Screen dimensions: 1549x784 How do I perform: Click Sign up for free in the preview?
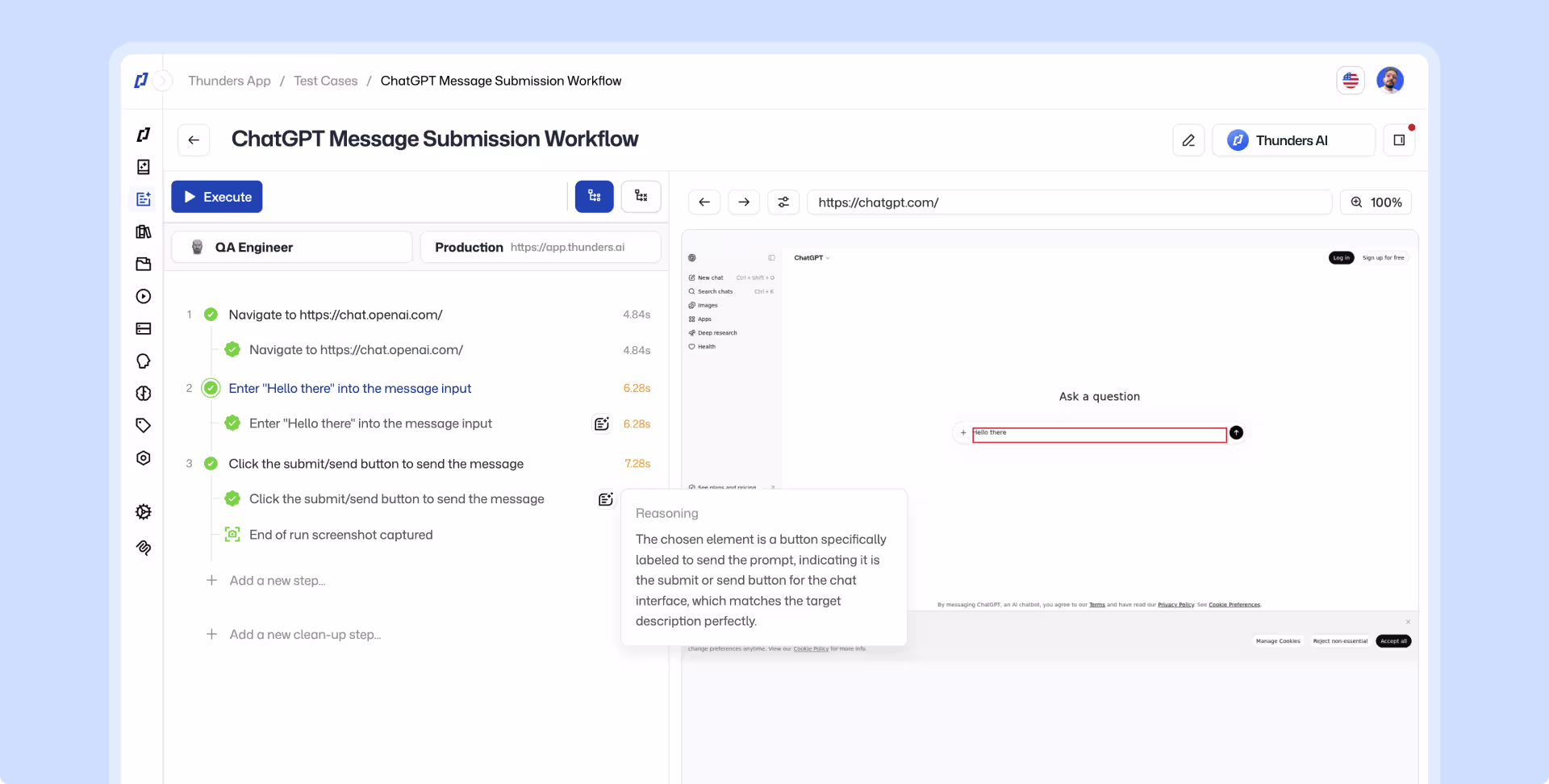(x=1383, y=258)
